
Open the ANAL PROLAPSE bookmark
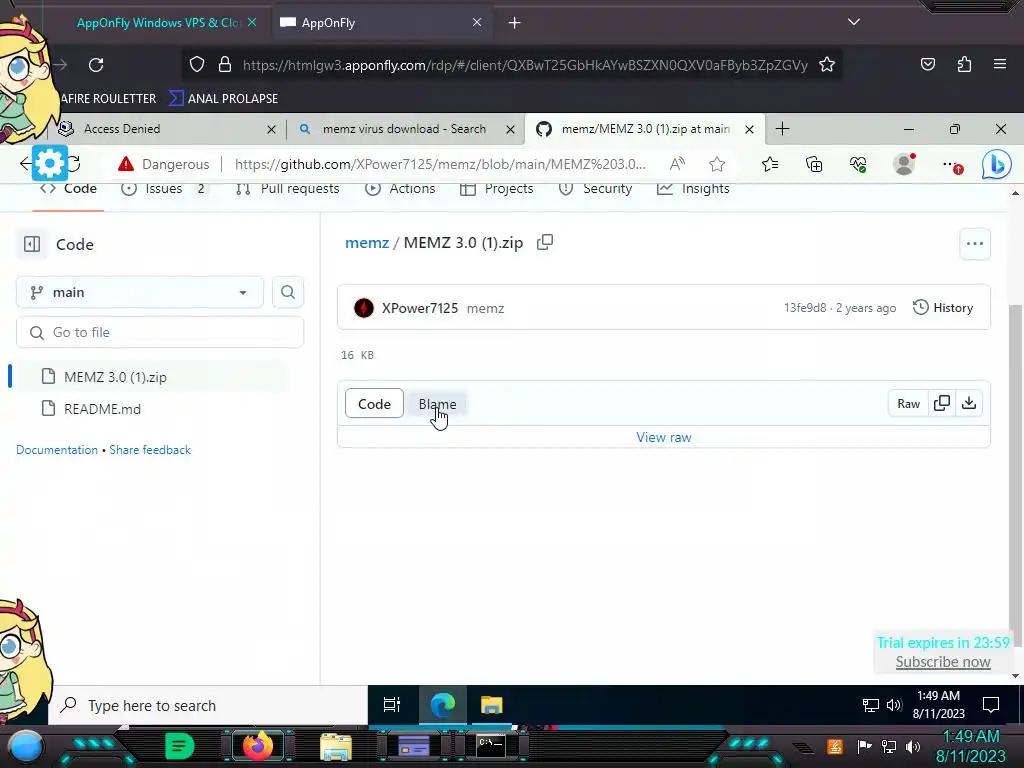(x=224, y=99)
